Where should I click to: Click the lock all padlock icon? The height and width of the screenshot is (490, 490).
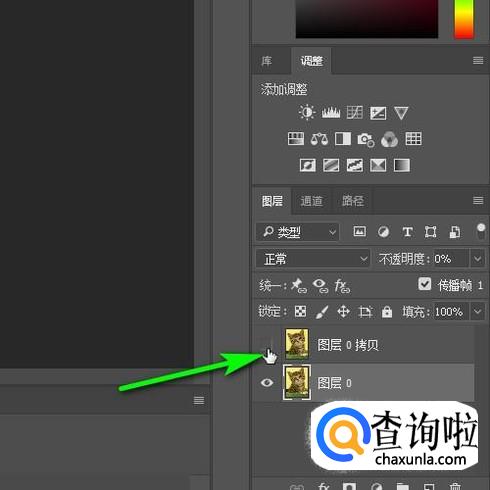(x=387, y=312)
